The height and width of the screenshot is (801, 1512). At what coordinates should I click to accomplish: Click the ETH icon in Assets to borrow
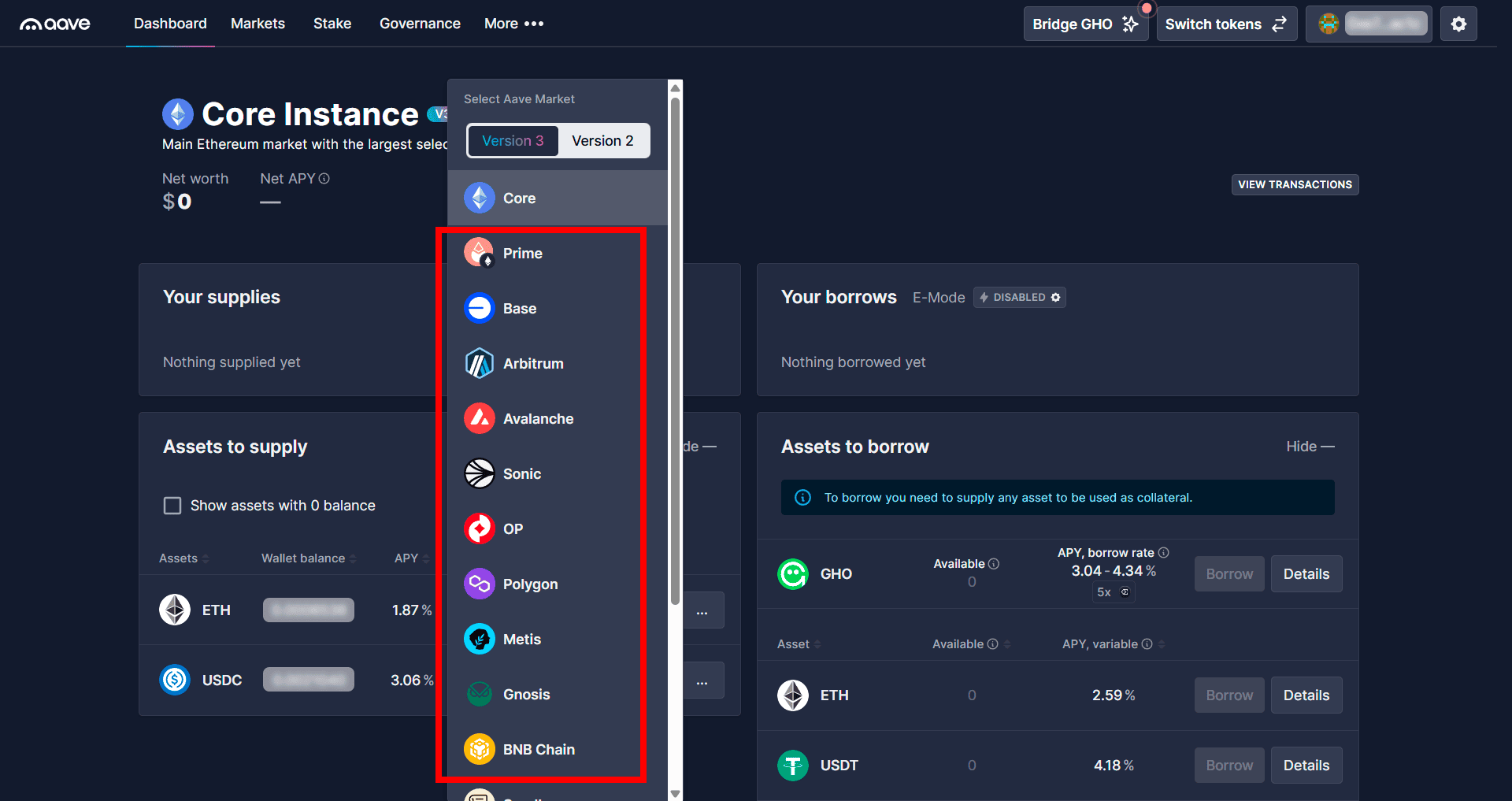point(793,695)
